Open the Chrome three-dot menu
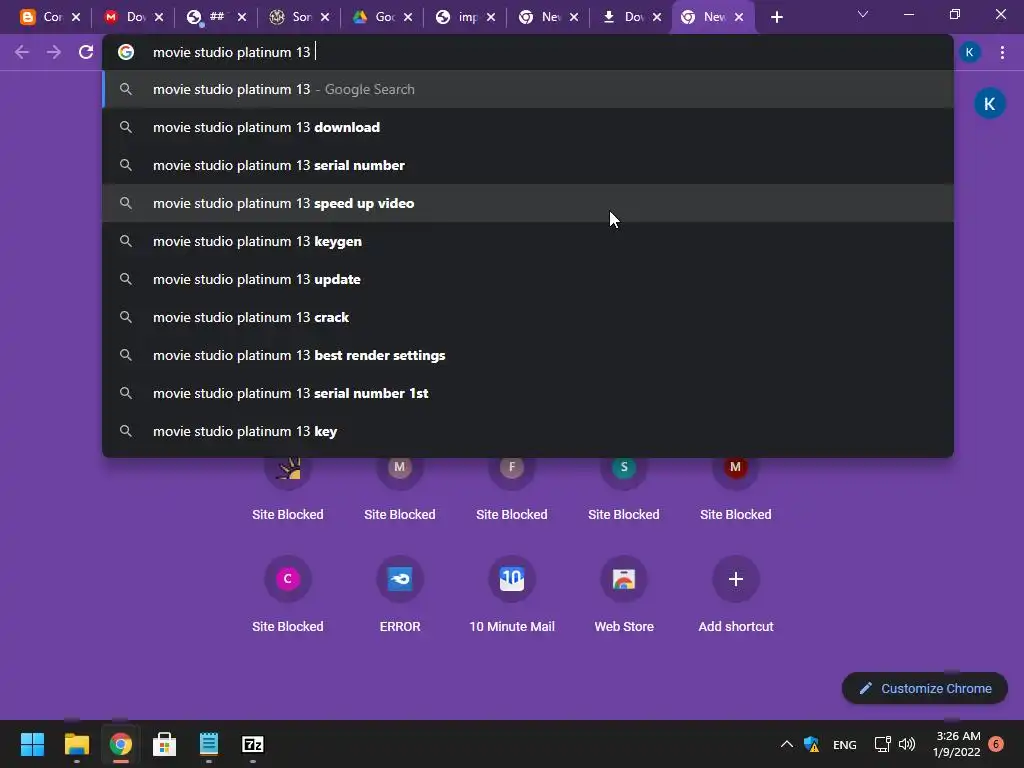This screenshot has width=1024, height=768. (x=1002, y=53)
